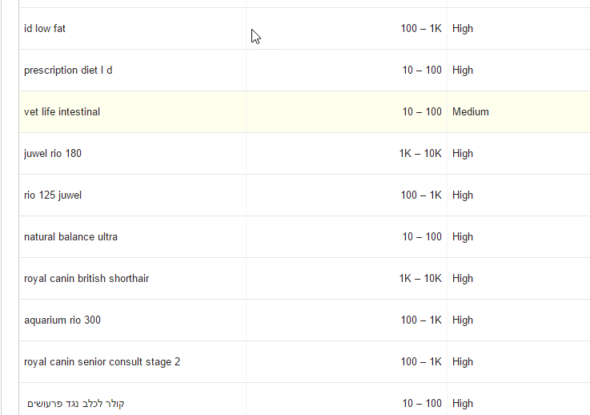Click search volume of the Hebrew keyword row
This screenshot has width=590, height=415.
(422, 404)
